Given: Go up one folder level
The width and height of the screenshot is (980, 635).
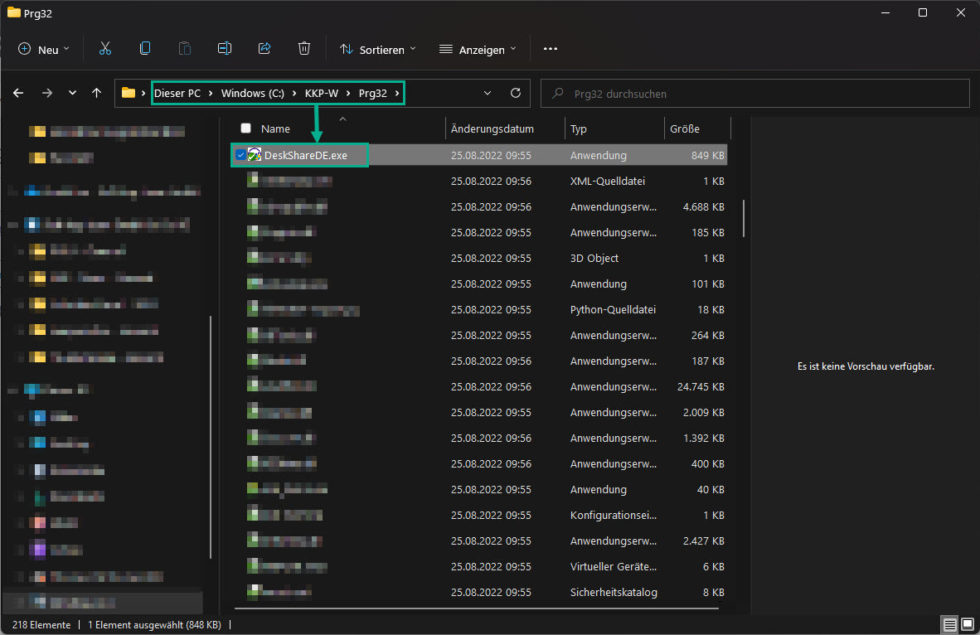Looking at the screenshot, I should pyautogui.click(x=96, y=93).
